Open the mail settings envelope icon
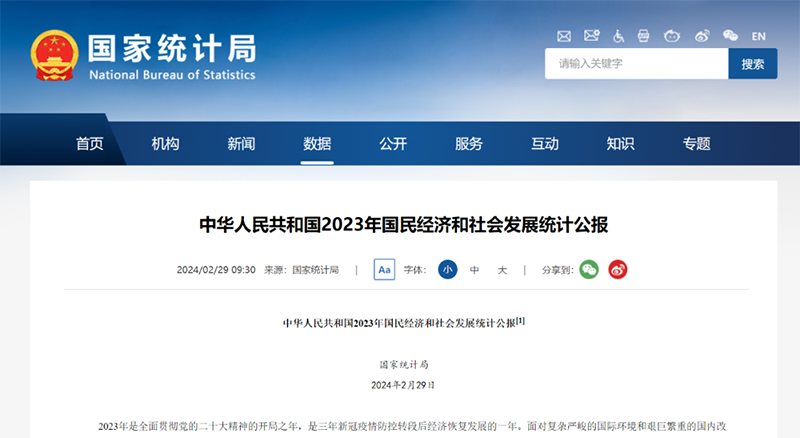Viewport: 800px width, 438px height. [592, 36]
